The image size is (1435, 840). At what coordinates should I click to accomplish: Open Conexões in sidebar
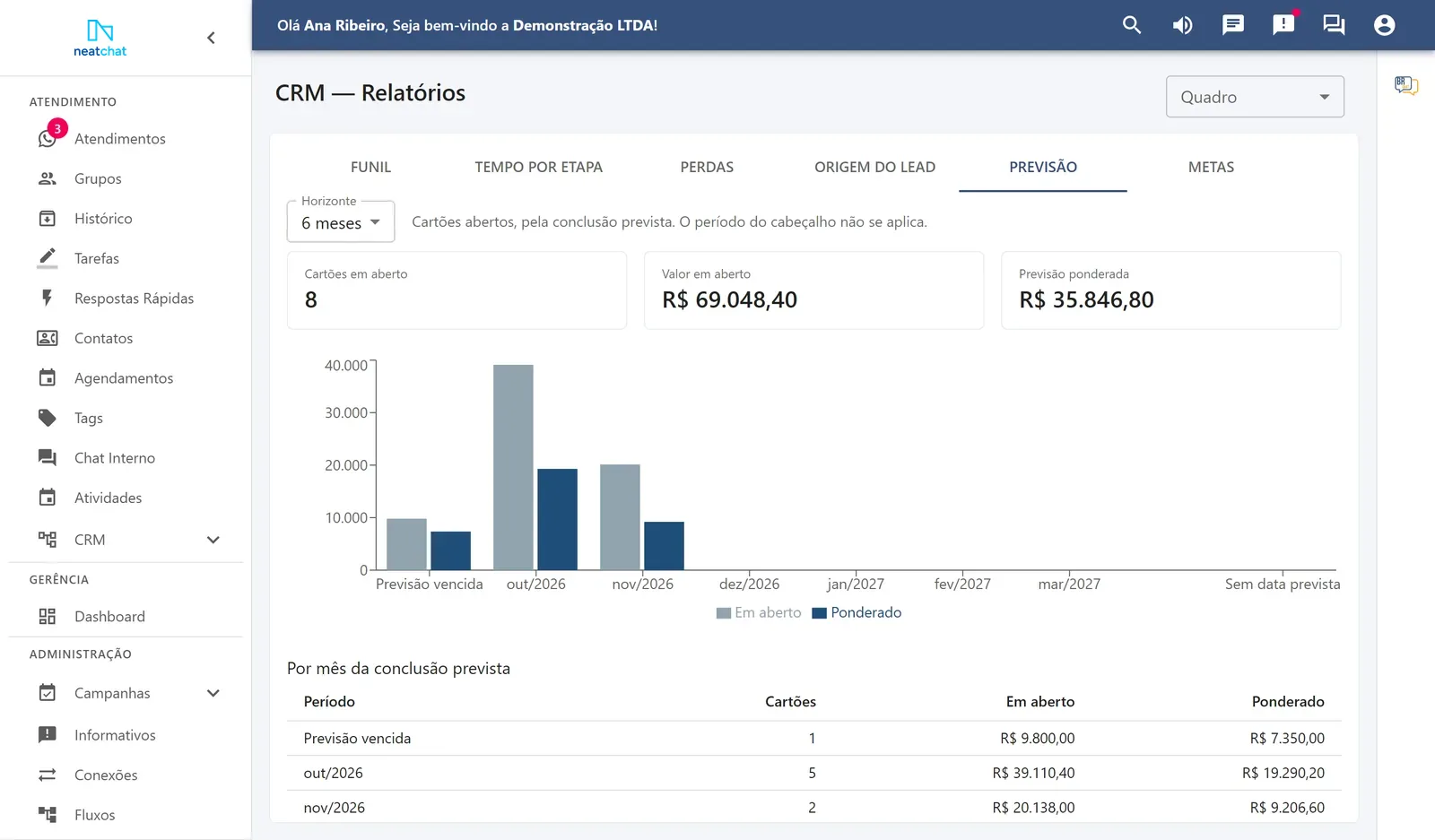[x=126, y=775]
